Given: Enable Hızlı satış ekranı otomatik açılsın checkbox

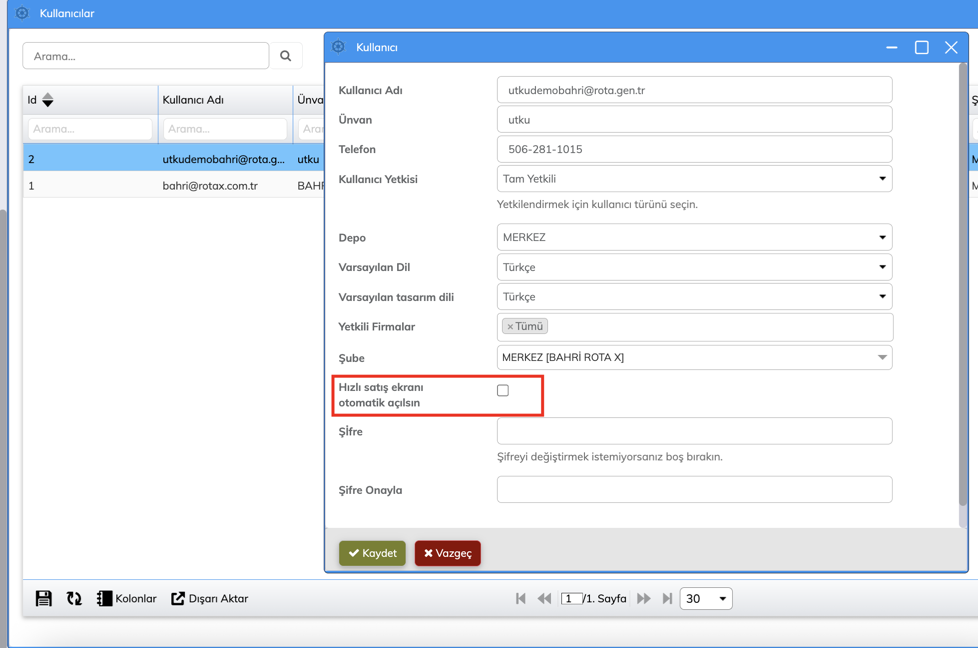Looking at the screenshot, I should (503, 390).
